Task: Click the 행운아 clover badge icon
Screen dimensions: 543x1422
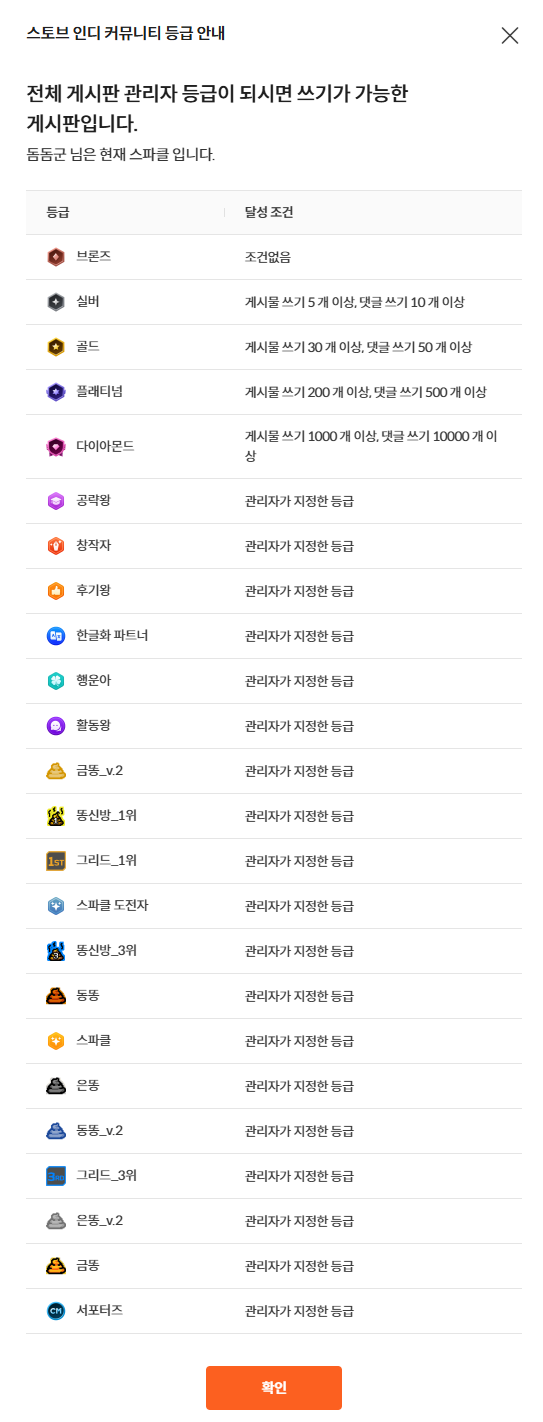Action: click(x=56, y=681)
